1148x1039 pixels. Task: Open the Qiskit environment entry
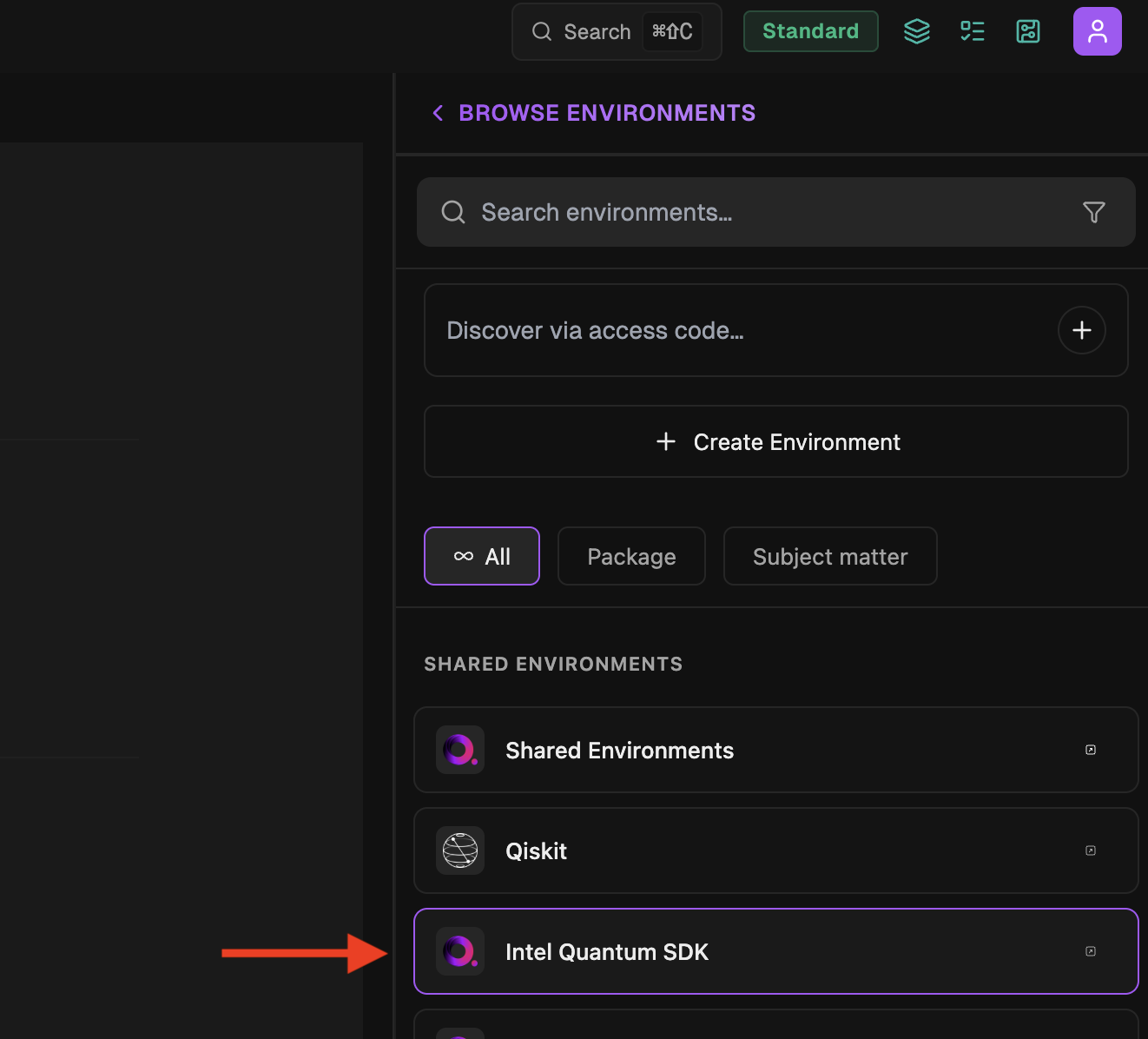click(x=776, y=850)
